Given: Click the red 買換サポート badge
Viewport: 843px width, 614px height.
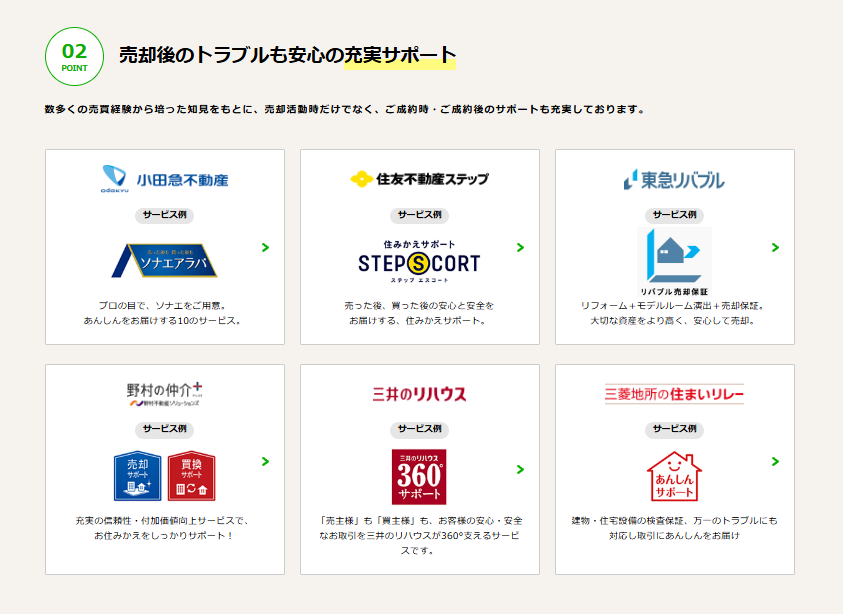Looking at the screenshot, I should (191, 476).
